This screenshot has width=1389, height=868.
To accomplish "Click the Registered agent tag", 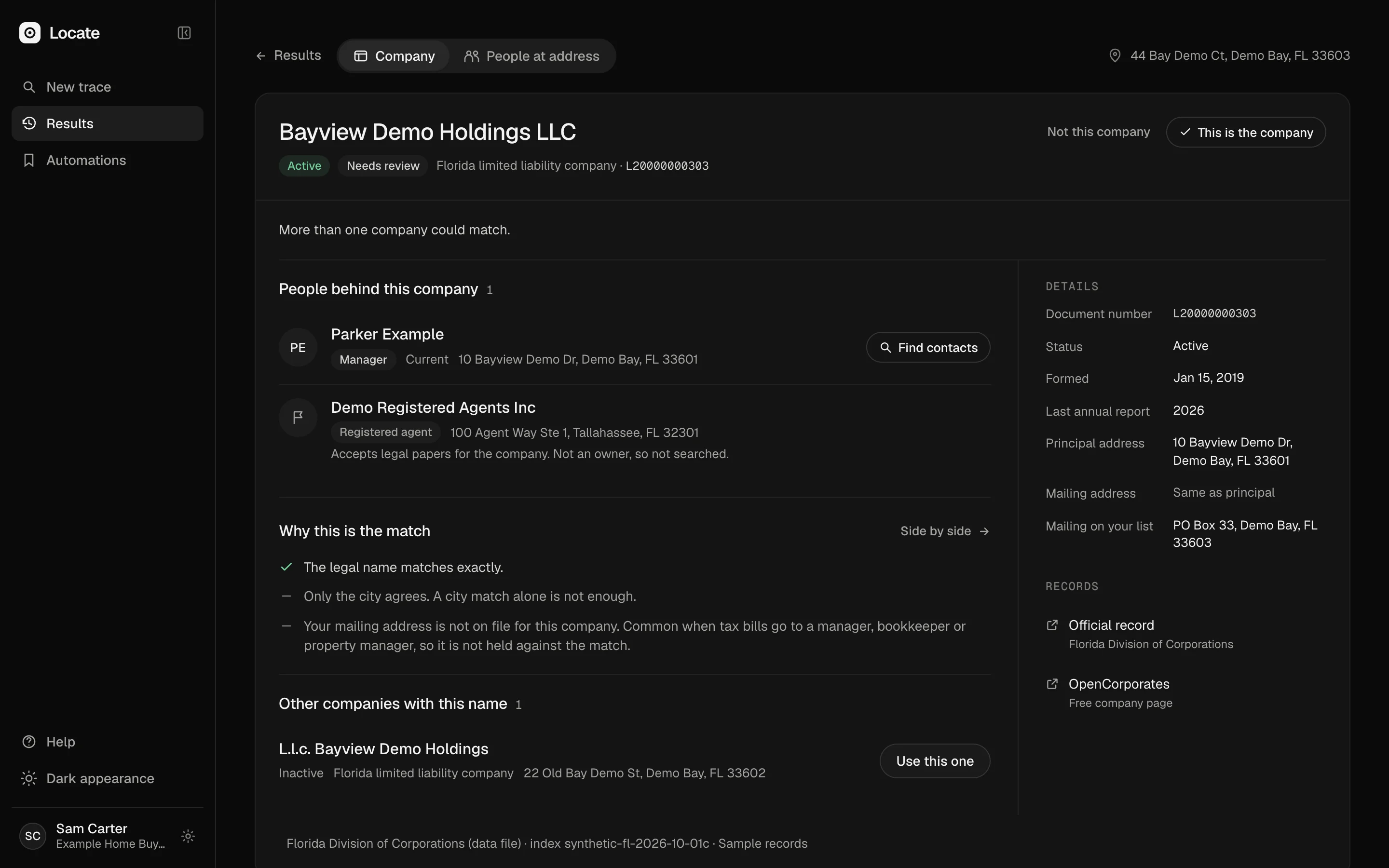I will [385, 432].
